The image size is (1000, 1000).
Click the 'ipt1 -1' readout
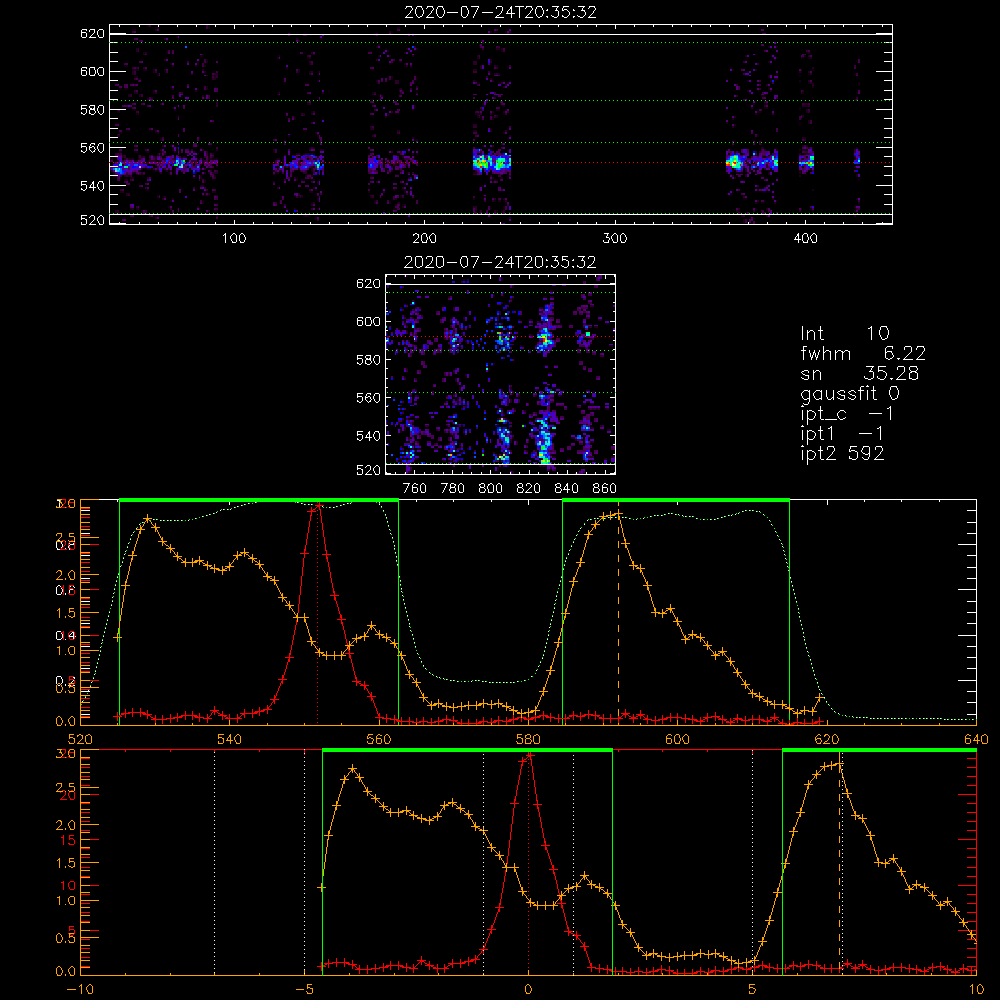click(842, 434)
